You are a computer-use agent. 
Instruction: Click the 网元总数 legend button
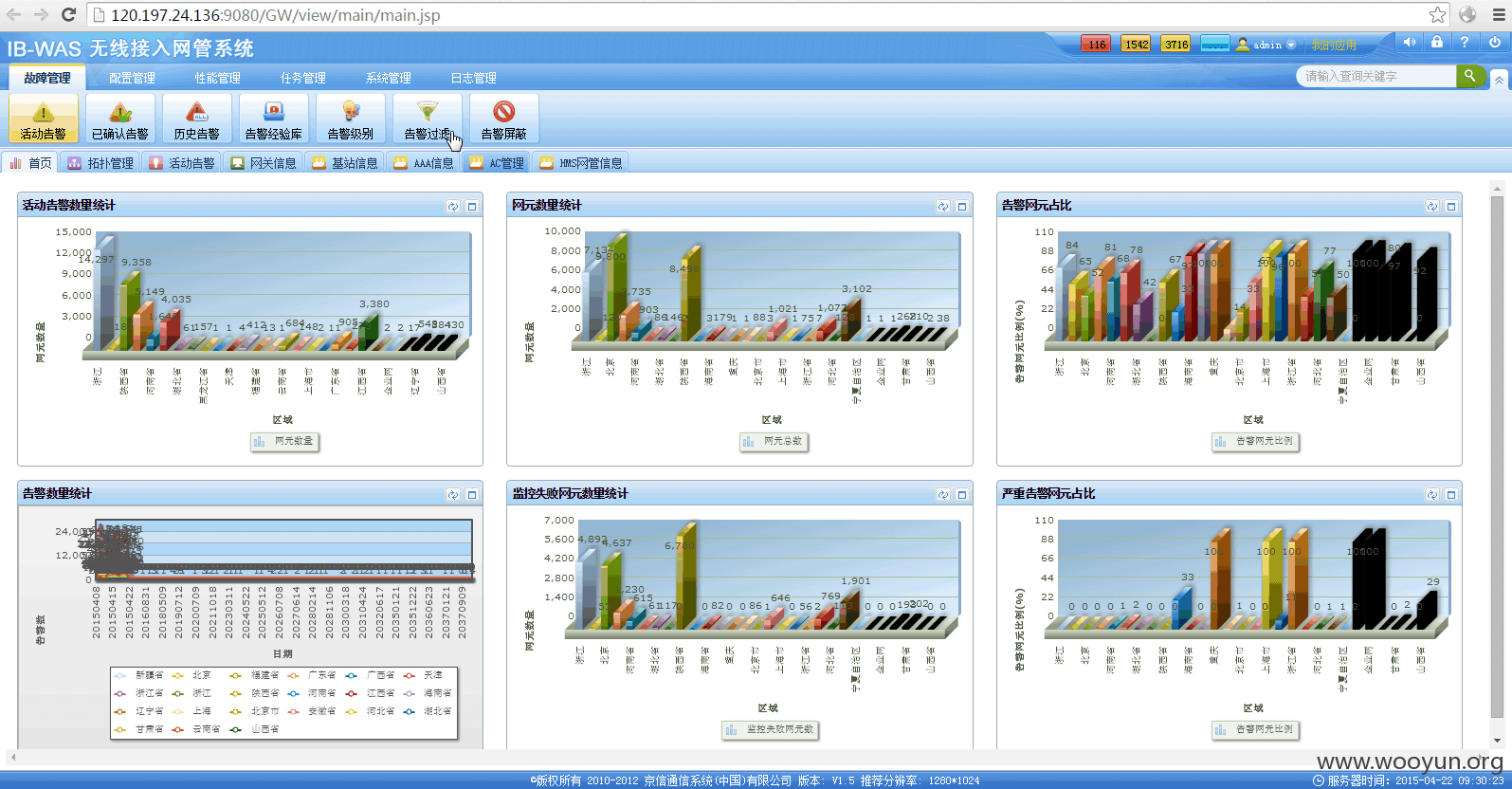tap(774, 441)
